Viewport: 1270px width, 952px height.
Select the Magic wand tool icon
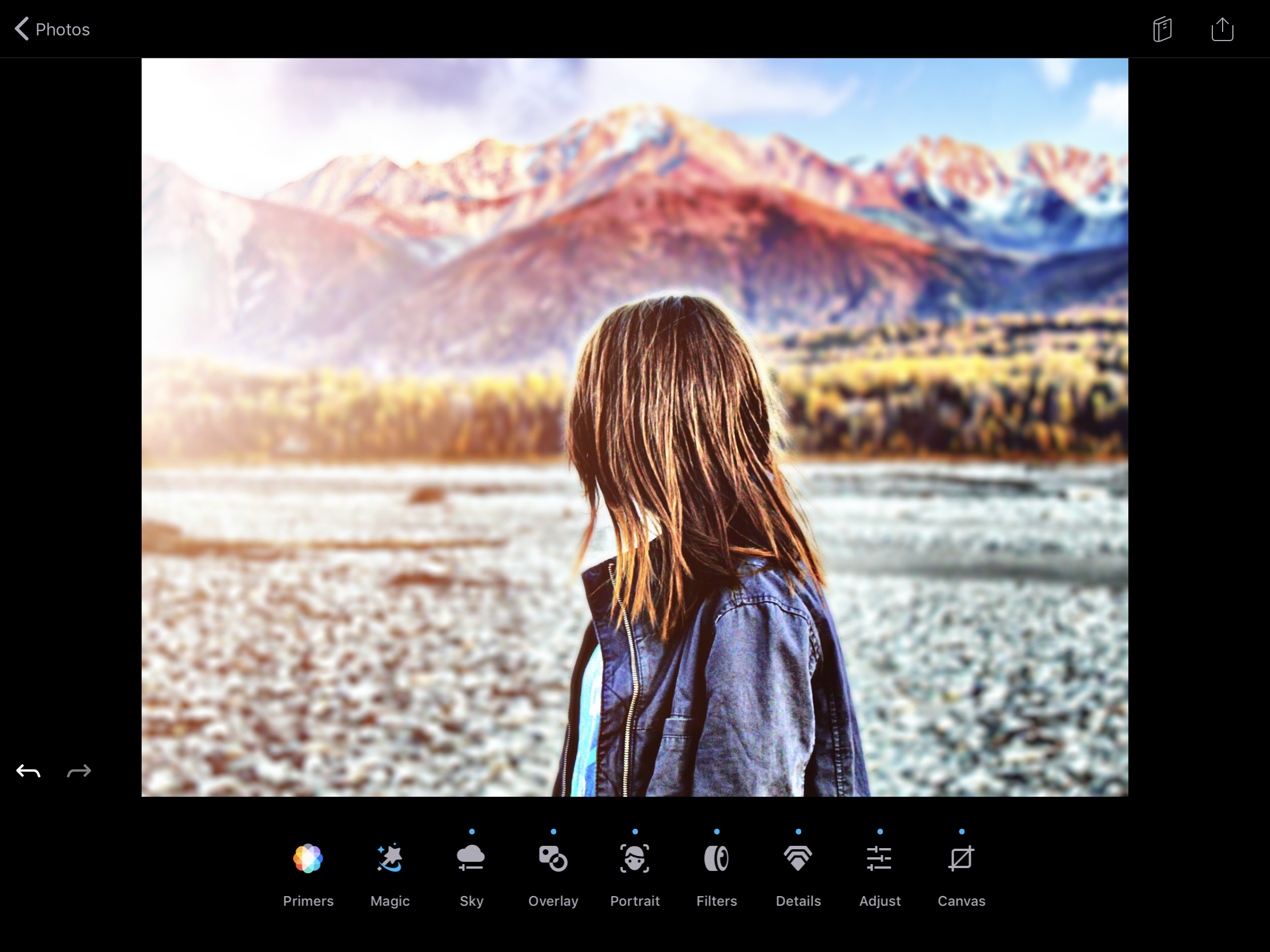click(x=390, y=858)
